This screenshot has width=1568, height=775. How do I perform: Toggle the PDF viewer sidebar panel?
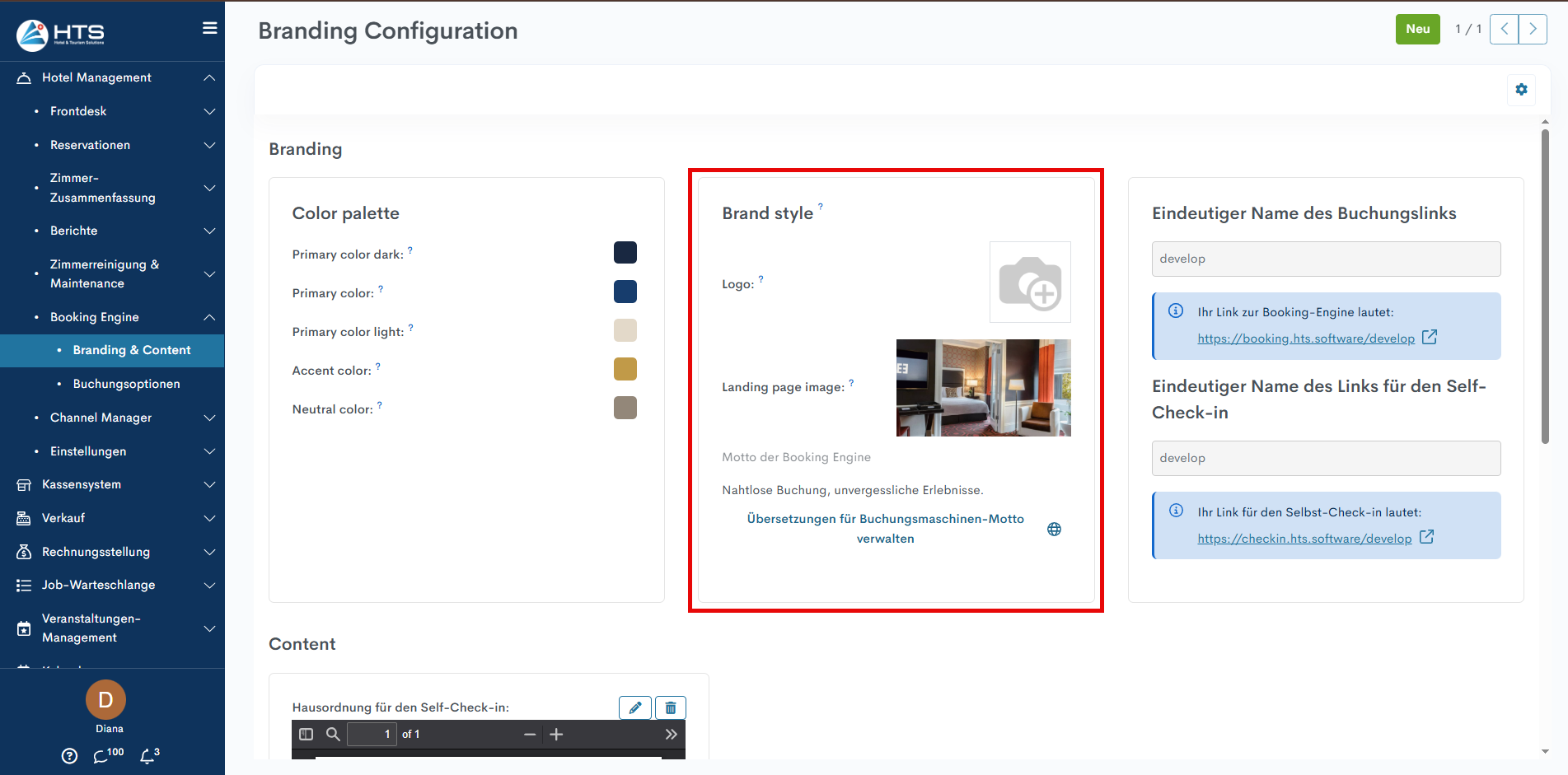(307, 734)
